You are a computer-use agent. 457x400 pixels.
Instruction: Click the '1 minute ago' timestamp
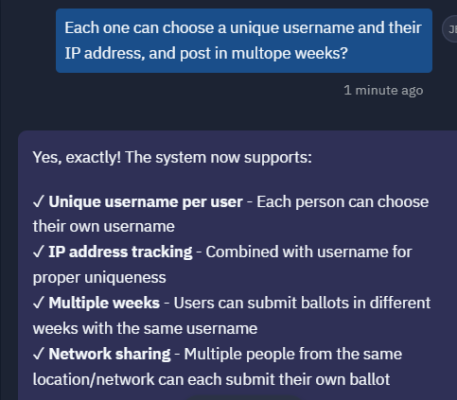pyautogui.click(x=383, y=90)
